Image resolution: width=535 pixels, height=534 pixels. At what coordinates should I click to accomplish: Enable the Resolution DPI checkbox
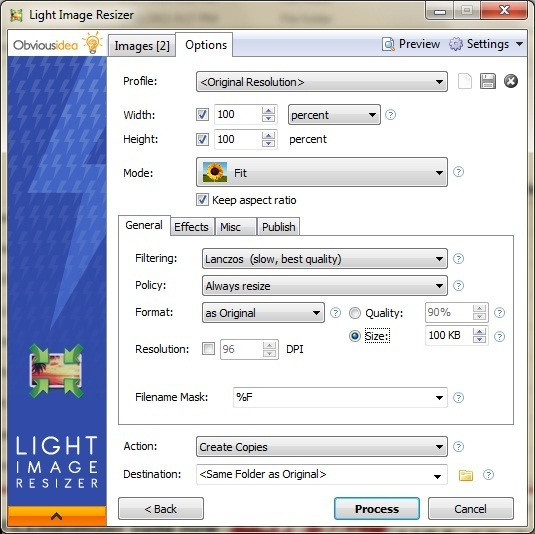pyautogui.click(x=208, y=349)
